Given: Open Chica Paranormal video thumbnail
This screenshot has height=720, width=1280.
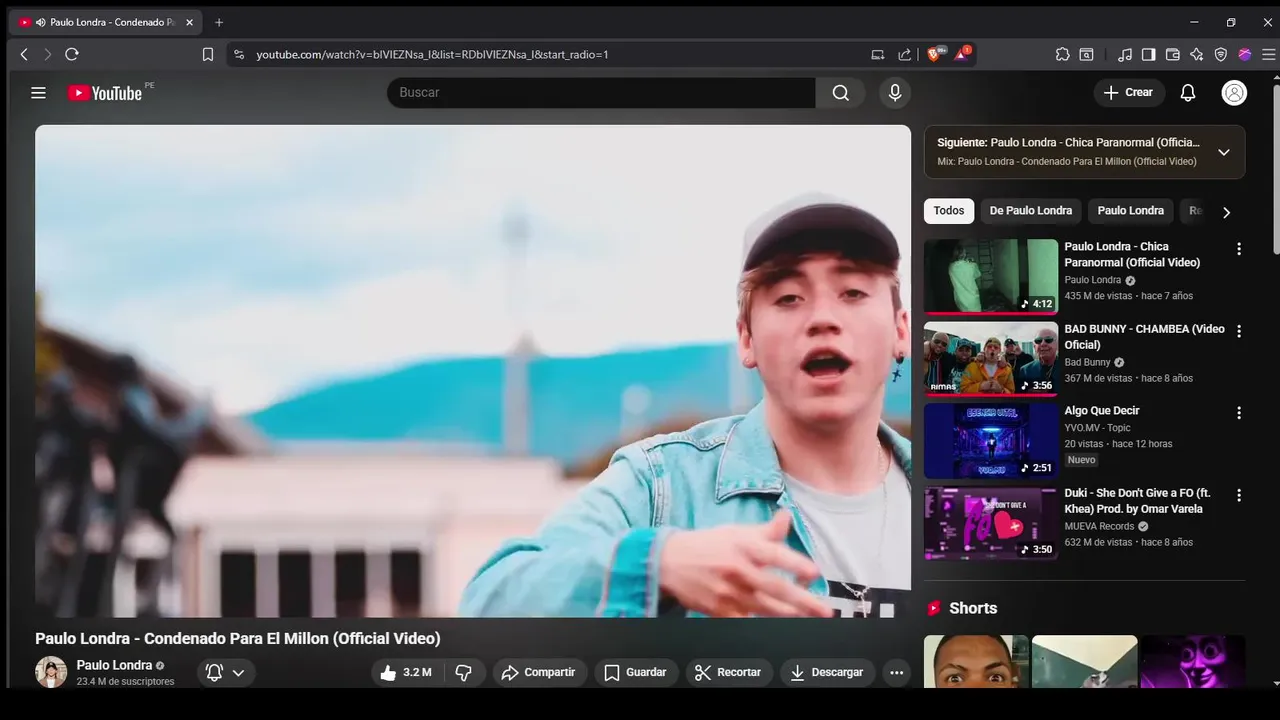Looking at the screenshot, I should (x=991, y=276).
